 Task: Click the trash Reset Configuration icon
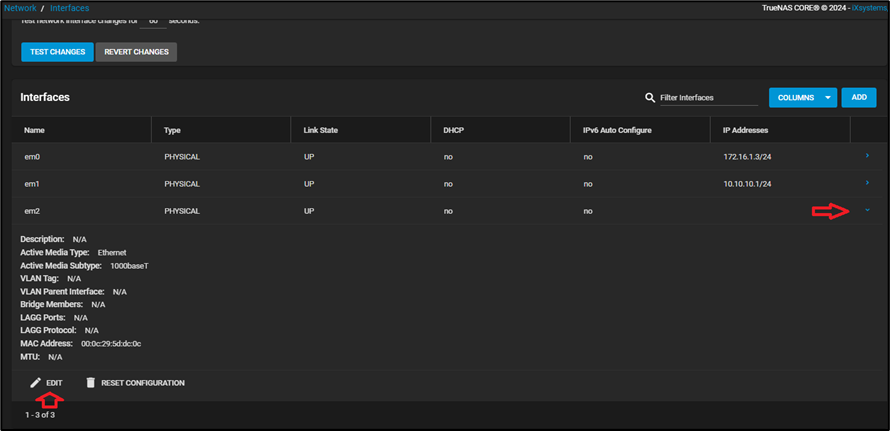click(91, 383)
